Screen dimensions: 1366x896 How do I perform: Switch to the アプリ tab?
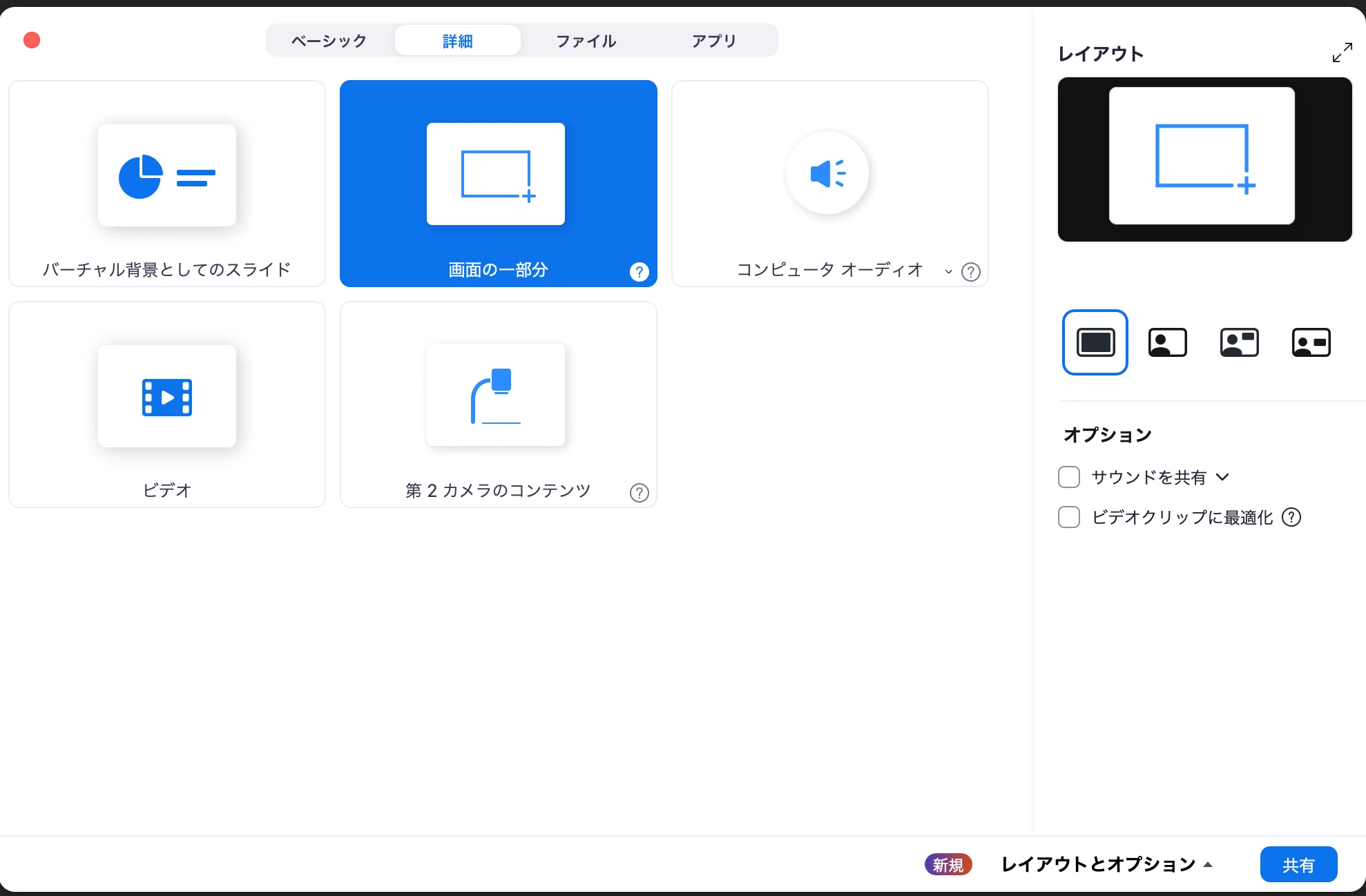tap(714, 41)
